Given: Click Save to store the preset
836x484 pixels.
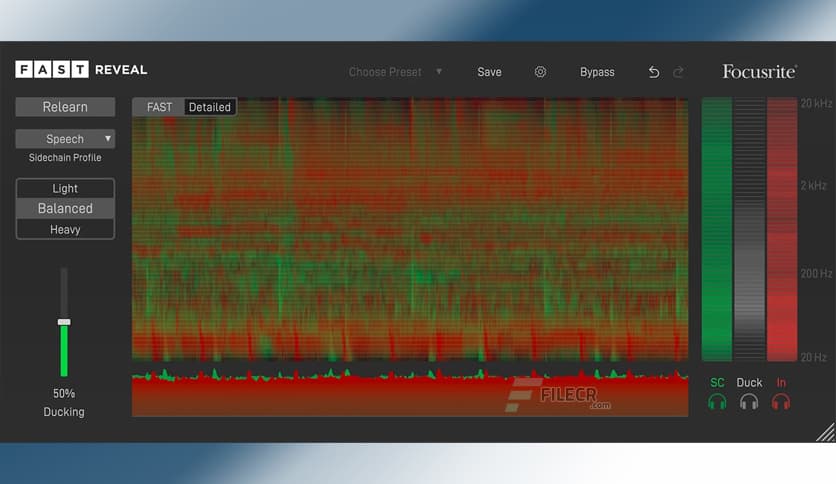Looking at the screenshot, I should point(489,72).
